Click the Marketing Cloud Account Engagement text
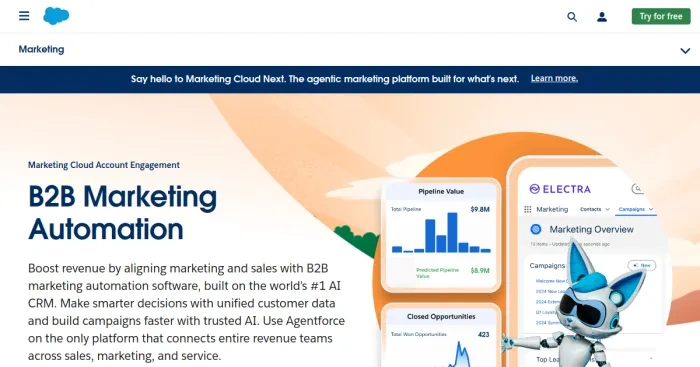700x367 pixels. pos(104,165)
